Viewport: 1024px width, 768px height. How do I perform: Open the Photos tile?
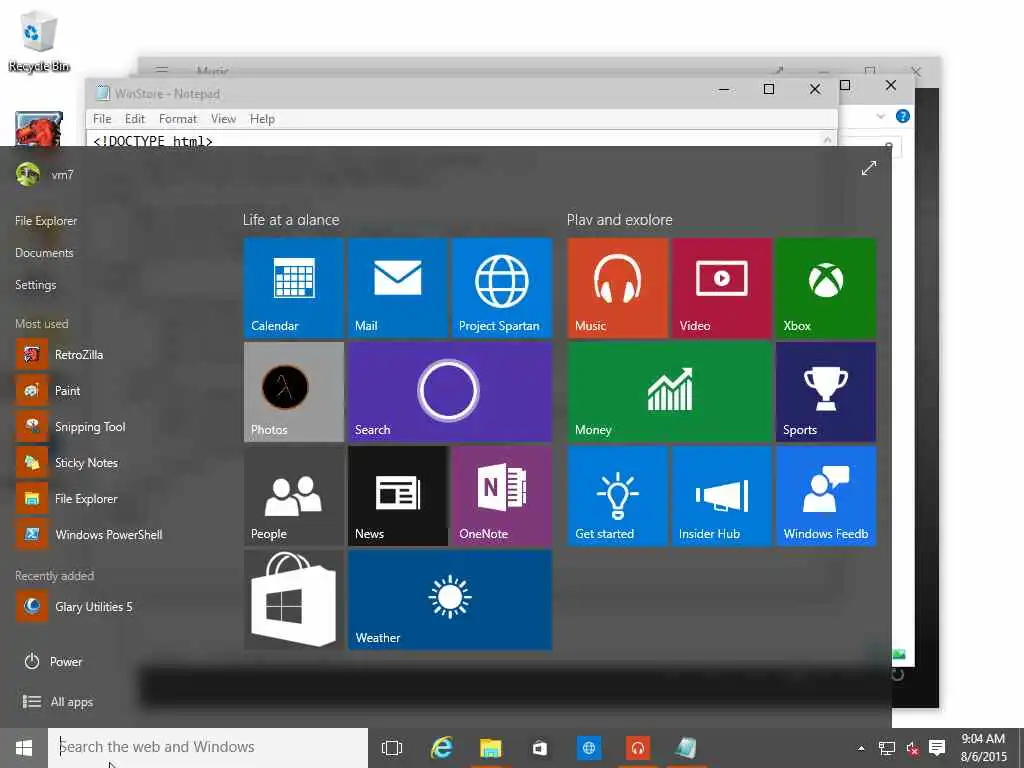293,391
